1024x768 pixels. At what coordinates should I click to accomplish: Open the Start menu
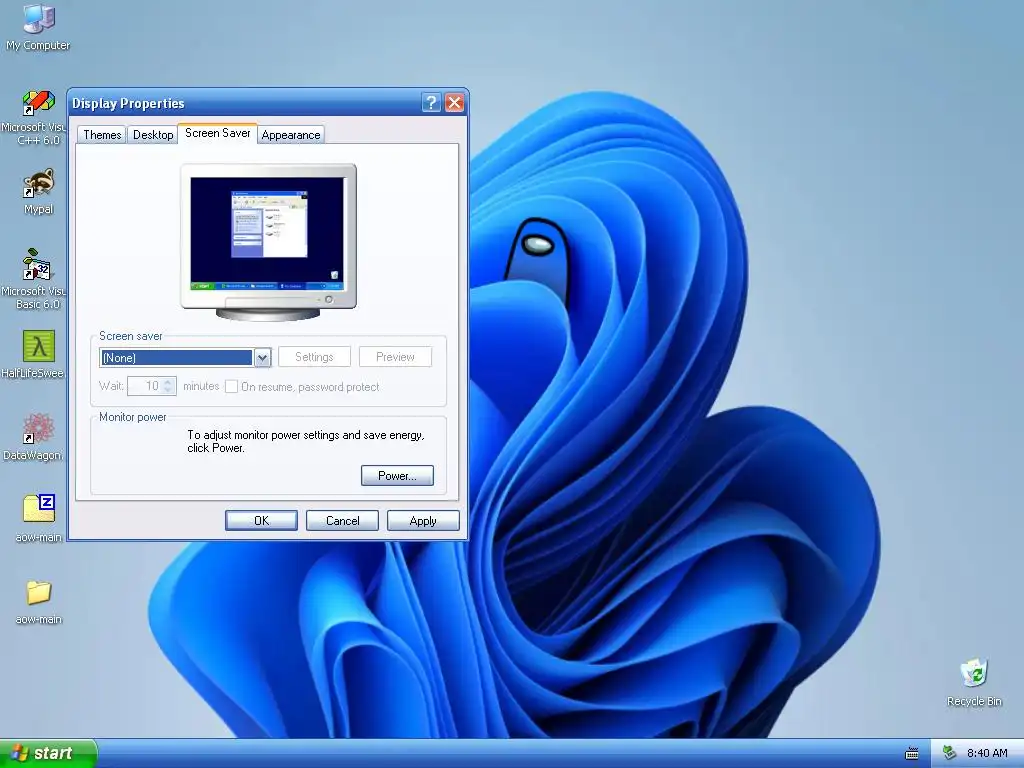pyautogui.click(x=48, y=753)
